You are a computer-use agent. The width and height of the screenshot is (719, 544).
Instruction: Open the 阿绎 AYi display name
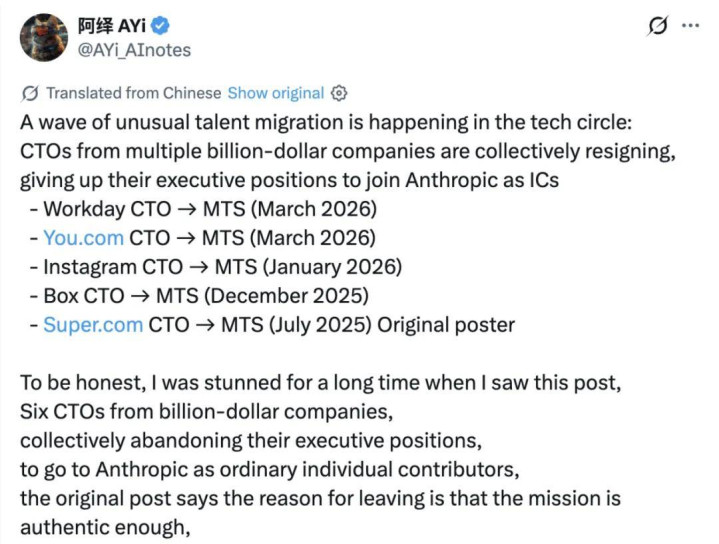click(x=112, y=26)
